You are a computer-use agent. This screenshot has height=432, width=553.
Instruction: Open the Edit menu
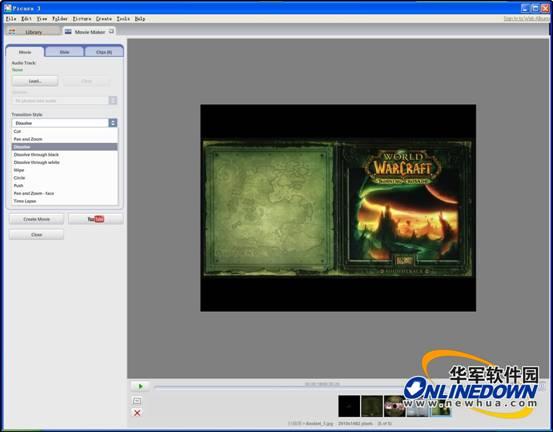pos(26,19)
